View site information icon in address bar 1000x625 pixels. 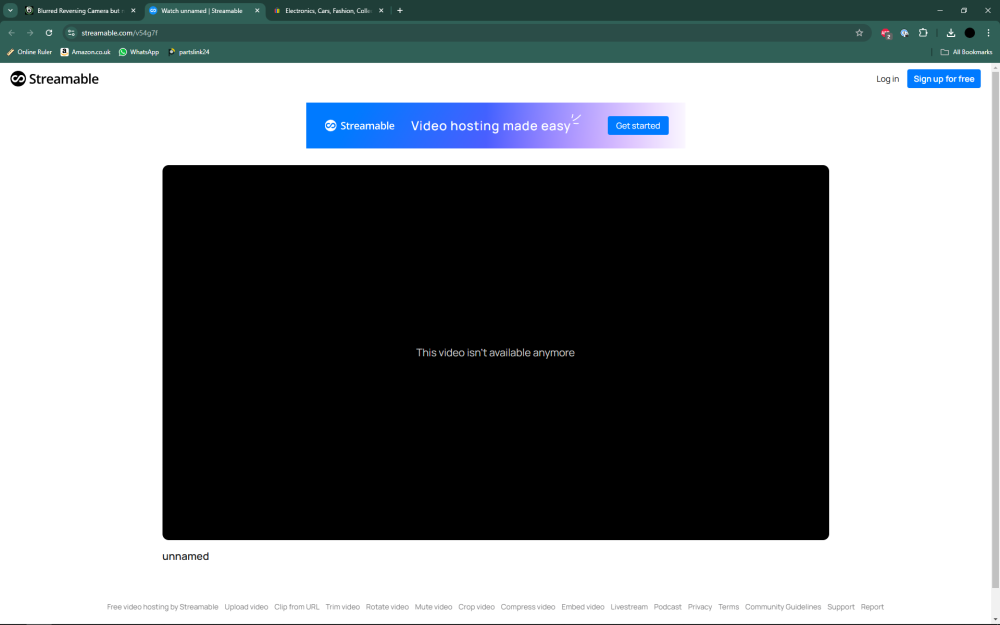point(71,33)
